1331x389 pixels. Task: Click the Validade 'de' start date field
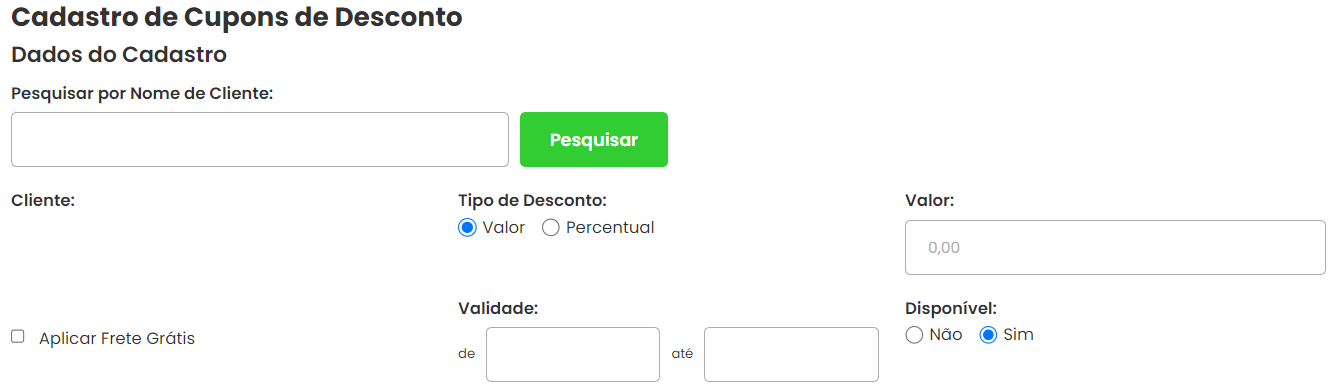point(573,354)
